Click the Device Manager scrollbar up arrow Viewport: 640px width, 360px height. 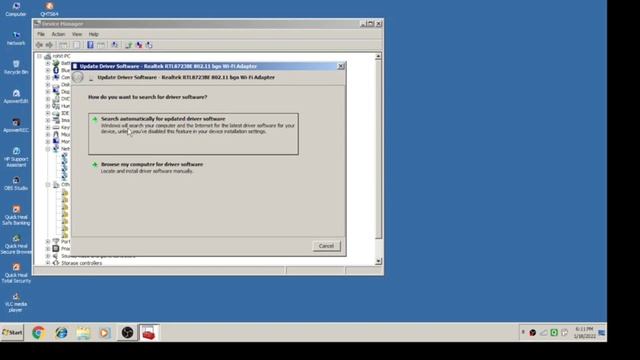click(378, 56)
